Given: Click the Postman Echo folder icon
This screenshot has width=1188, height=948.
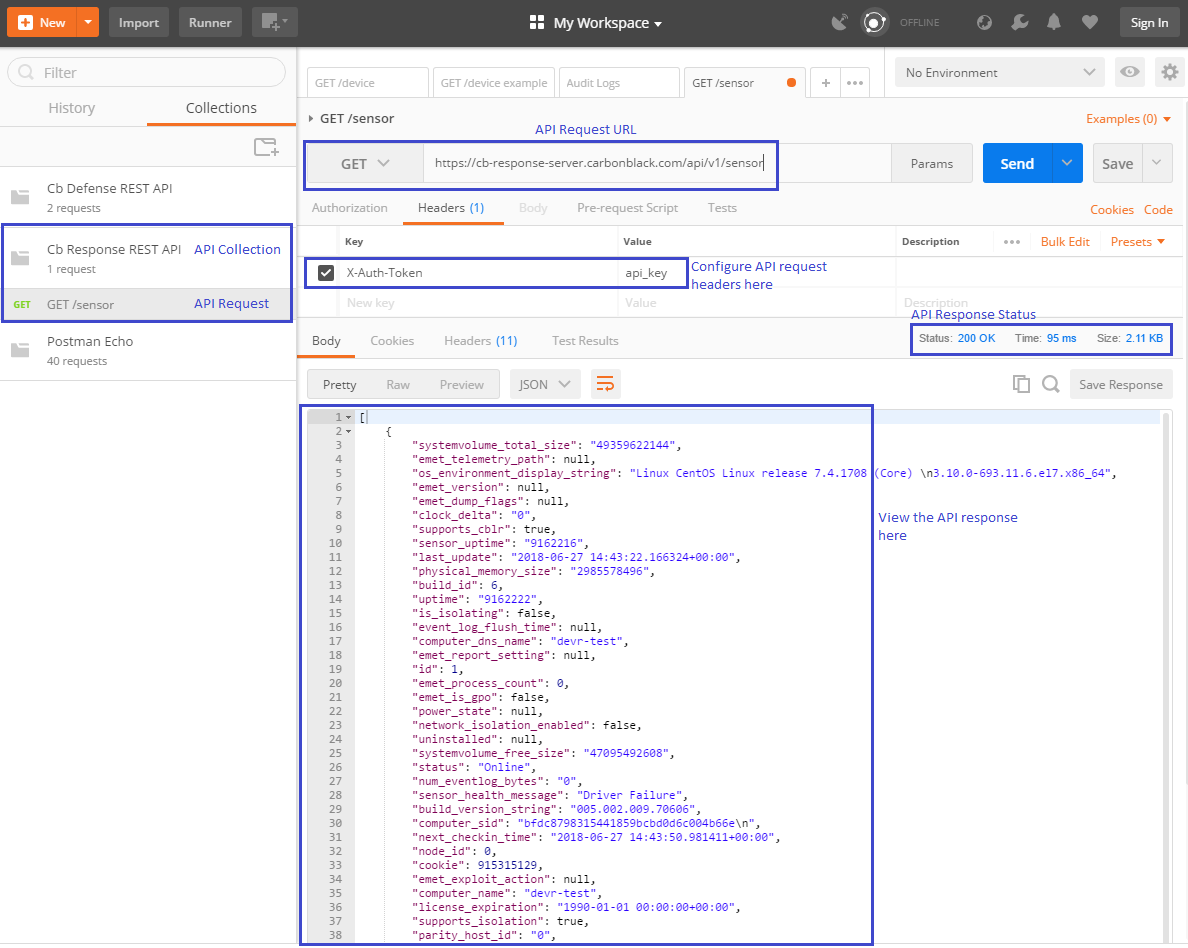Looking at the screenshot, I should (20, 349).
